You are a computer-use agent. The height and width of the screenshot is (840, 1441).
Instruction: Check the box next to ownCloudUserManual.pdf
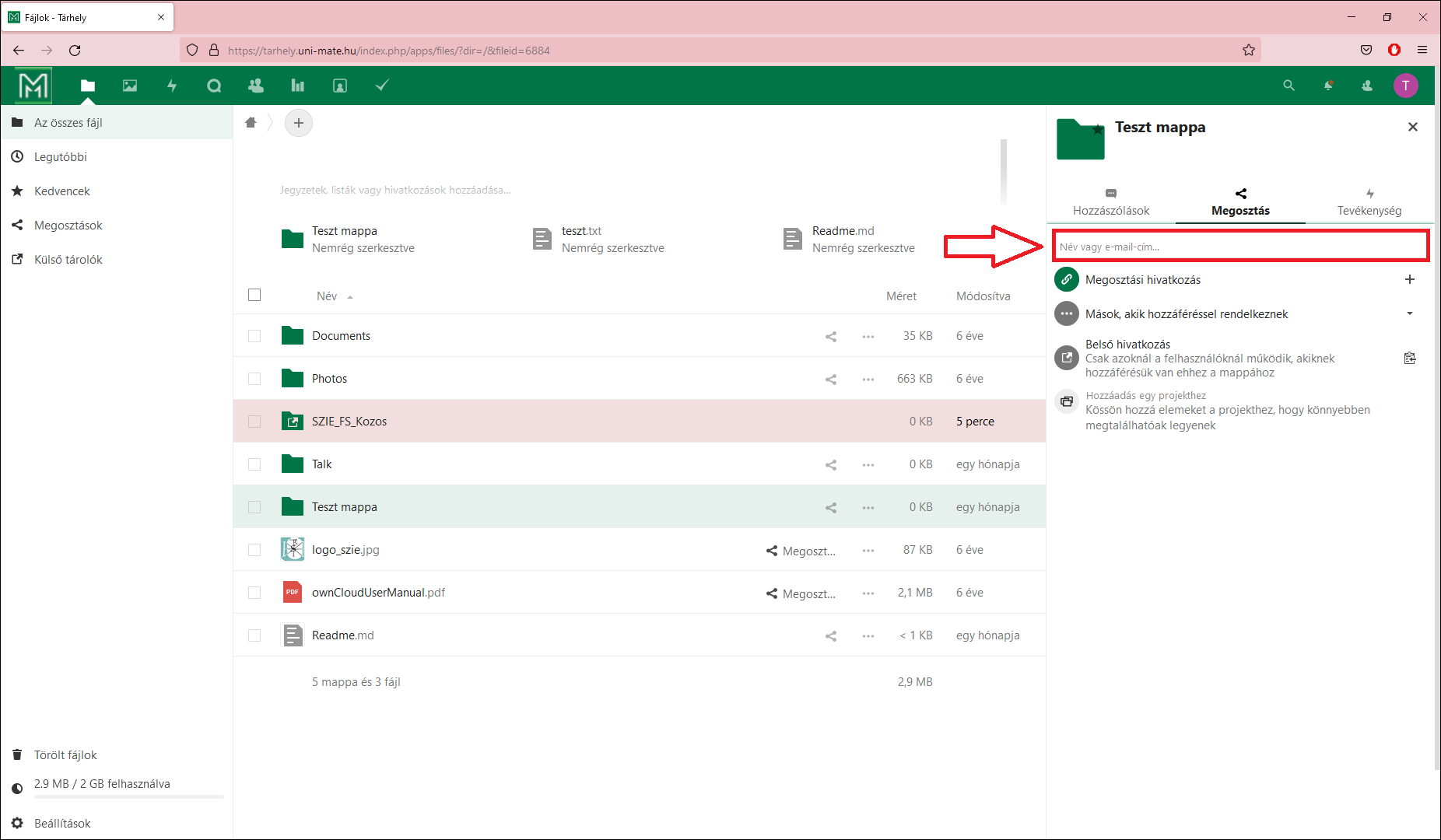pyautogui.click(x=254, y=593)
